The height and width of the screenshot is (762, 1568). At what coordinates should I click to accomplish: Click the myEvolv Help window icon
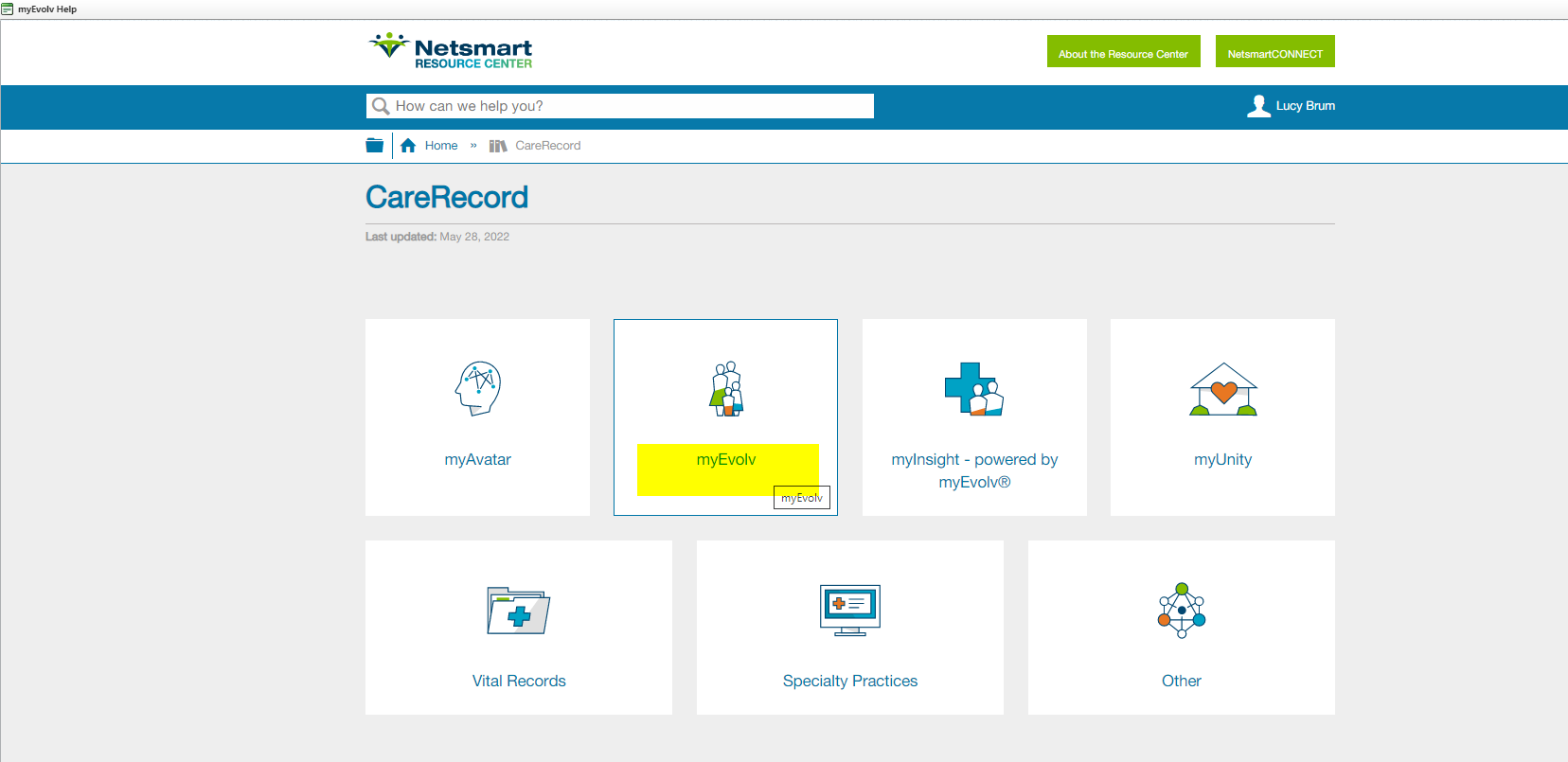pyautogui.click(x=8, y=9)
